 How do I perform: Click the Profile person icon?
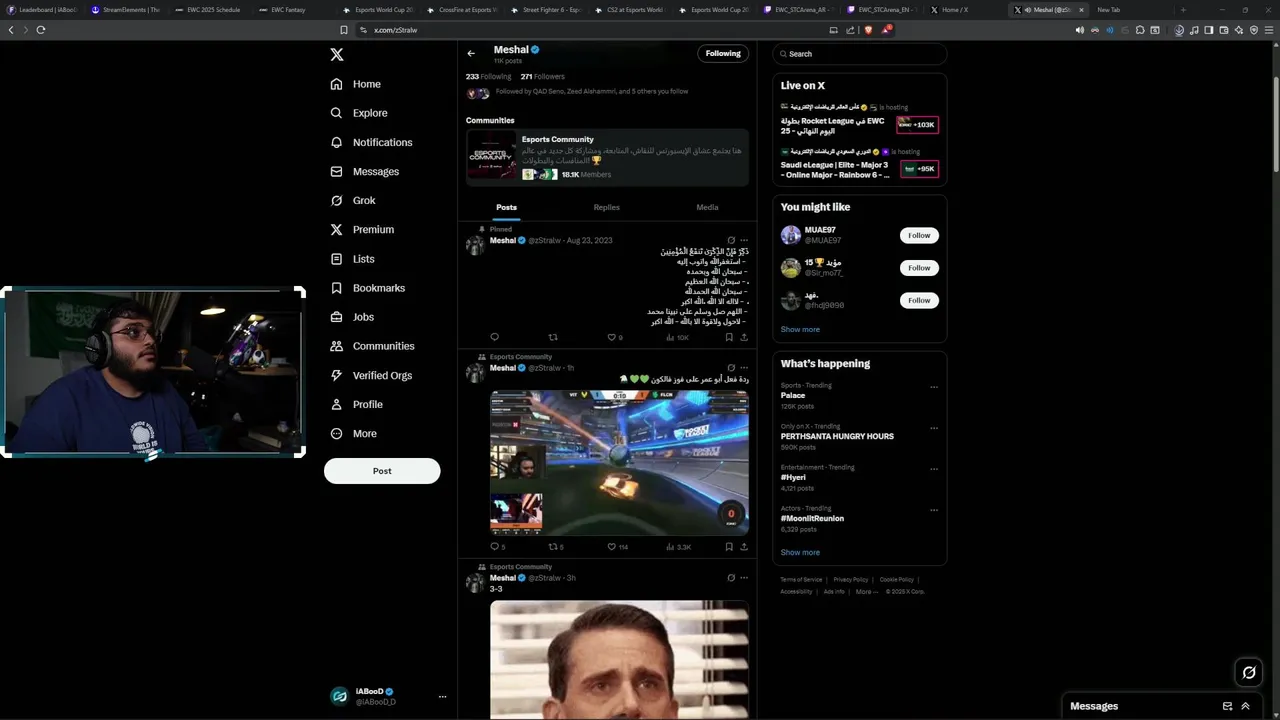pos(337,404)
